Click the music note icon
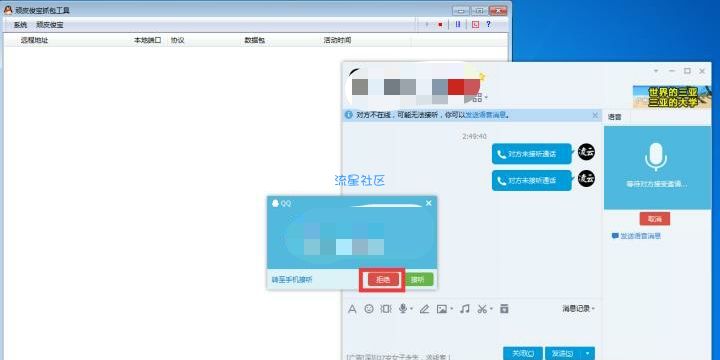This screenshot has width=720, height=360. tap(465, 309)
